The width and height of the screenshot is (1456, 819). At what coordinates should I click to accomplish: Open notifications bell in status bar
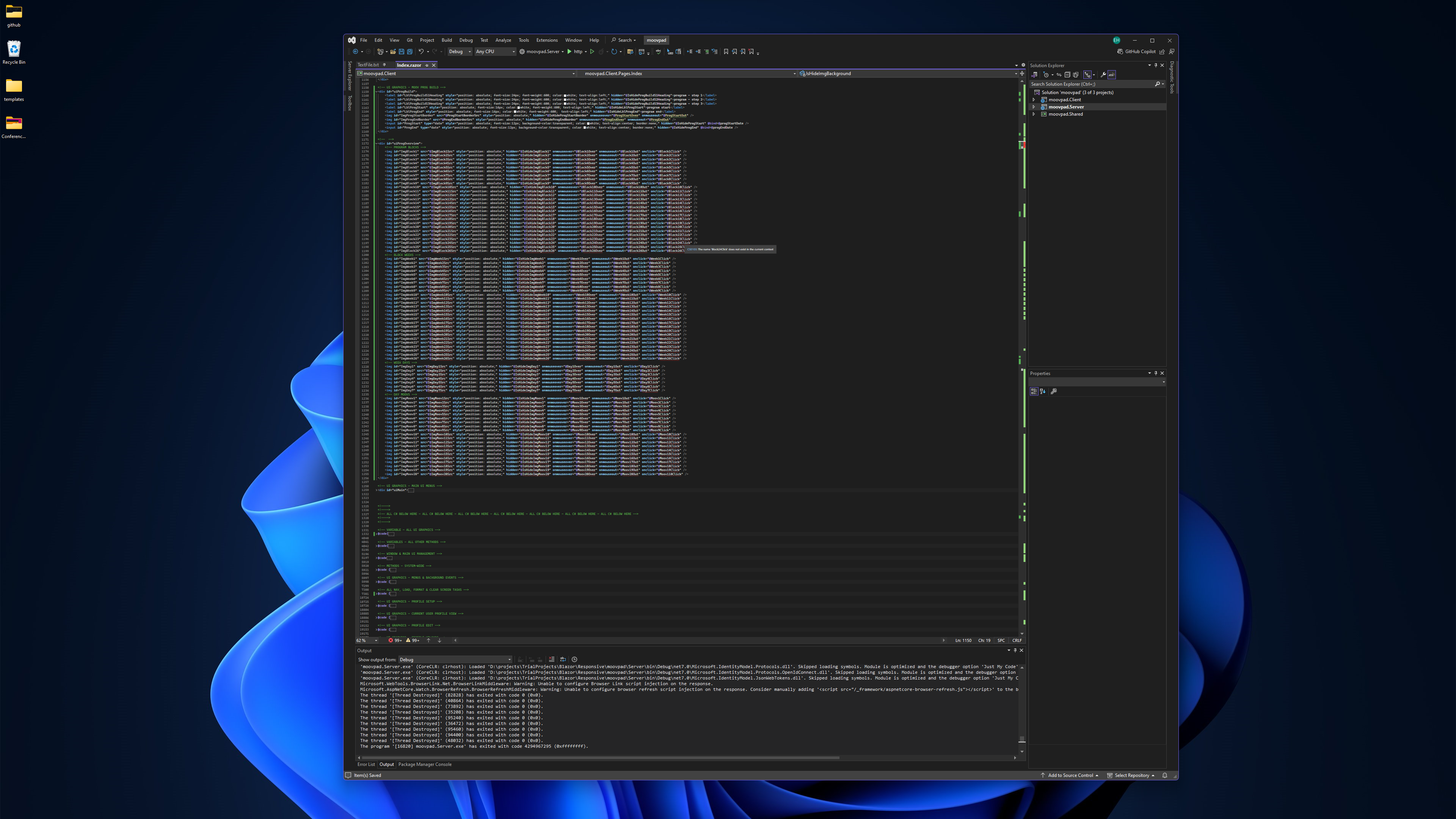click(1165, 775)
